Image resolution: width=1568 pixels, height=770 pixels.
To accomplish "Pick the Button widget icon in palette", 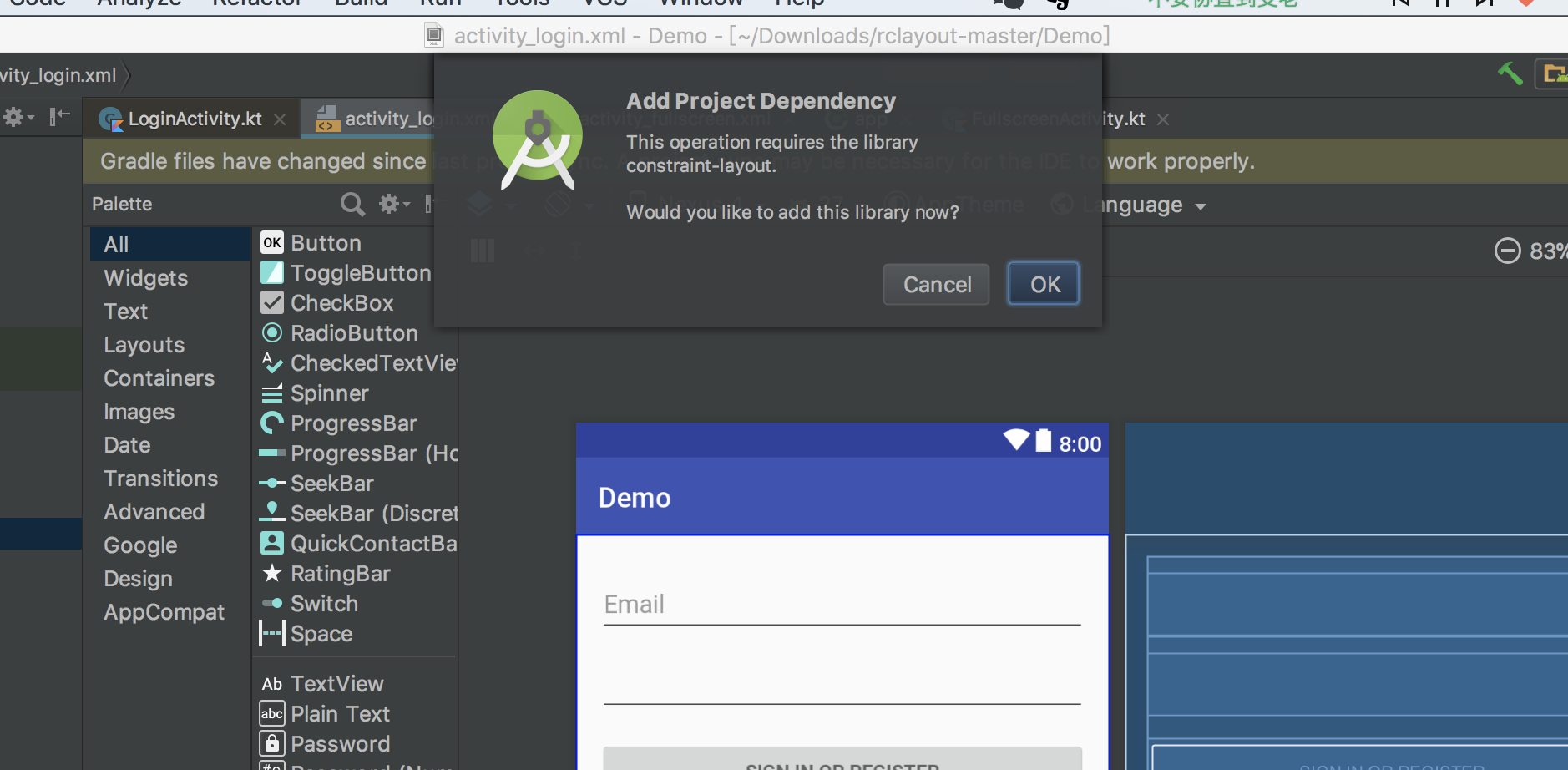I will (272, 242).
